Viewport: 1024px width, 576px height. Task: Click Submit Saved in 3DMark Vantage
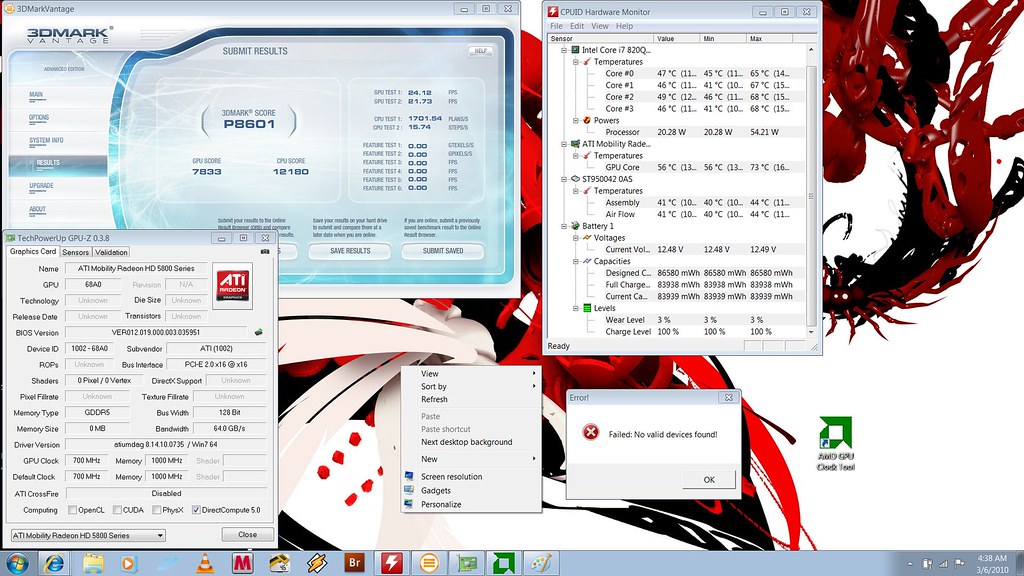point(443,251)
